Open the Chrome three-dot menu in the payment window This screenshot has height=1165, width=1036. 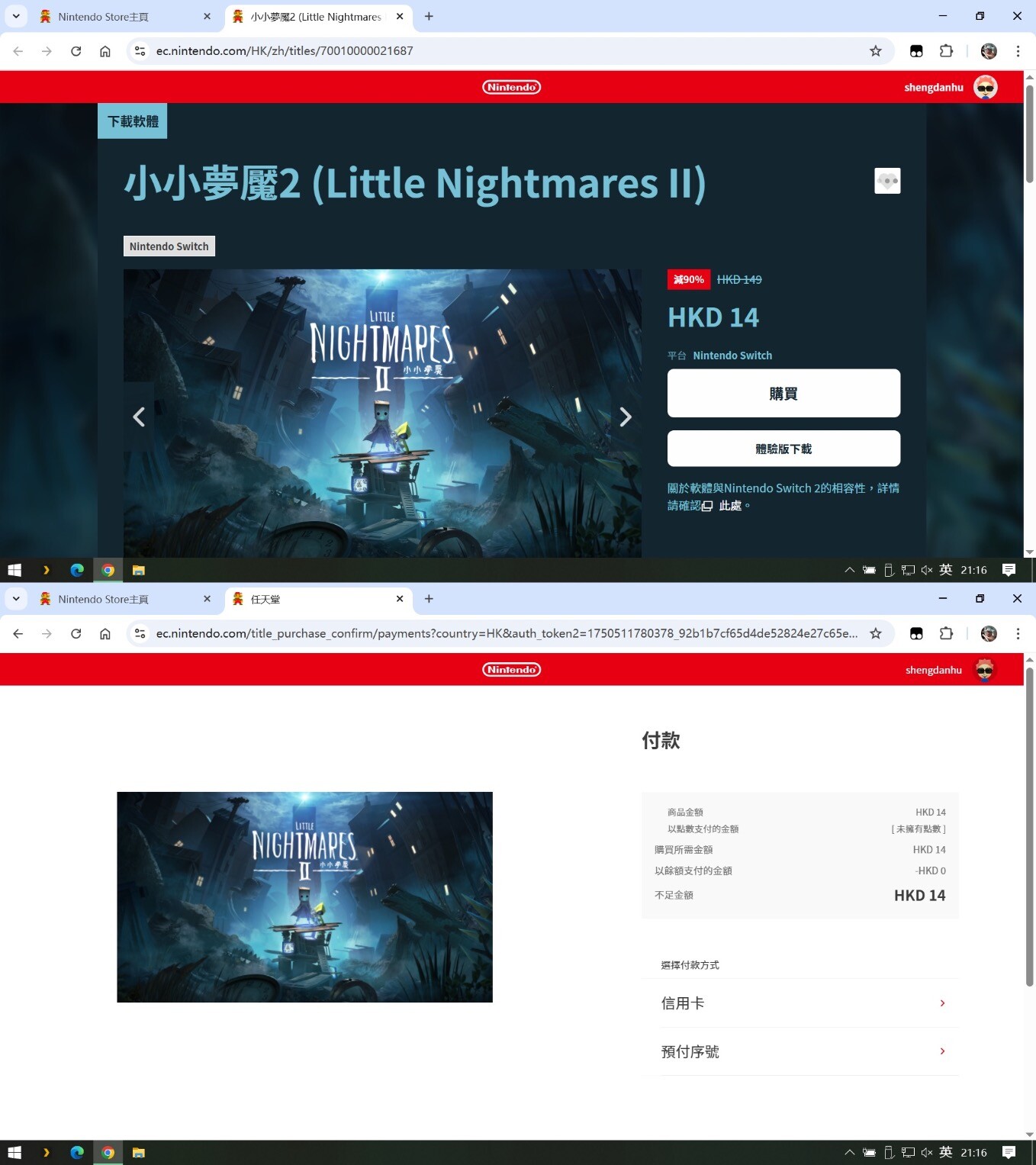tap(1018, 633)
